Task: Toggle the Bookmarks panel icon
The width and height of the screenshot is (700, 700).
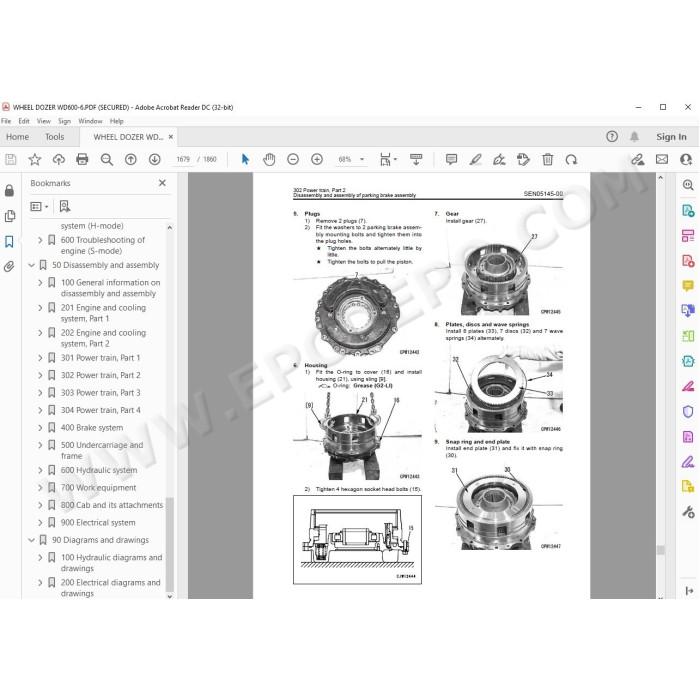Action: pyautogui.click(x=9, y=242)
